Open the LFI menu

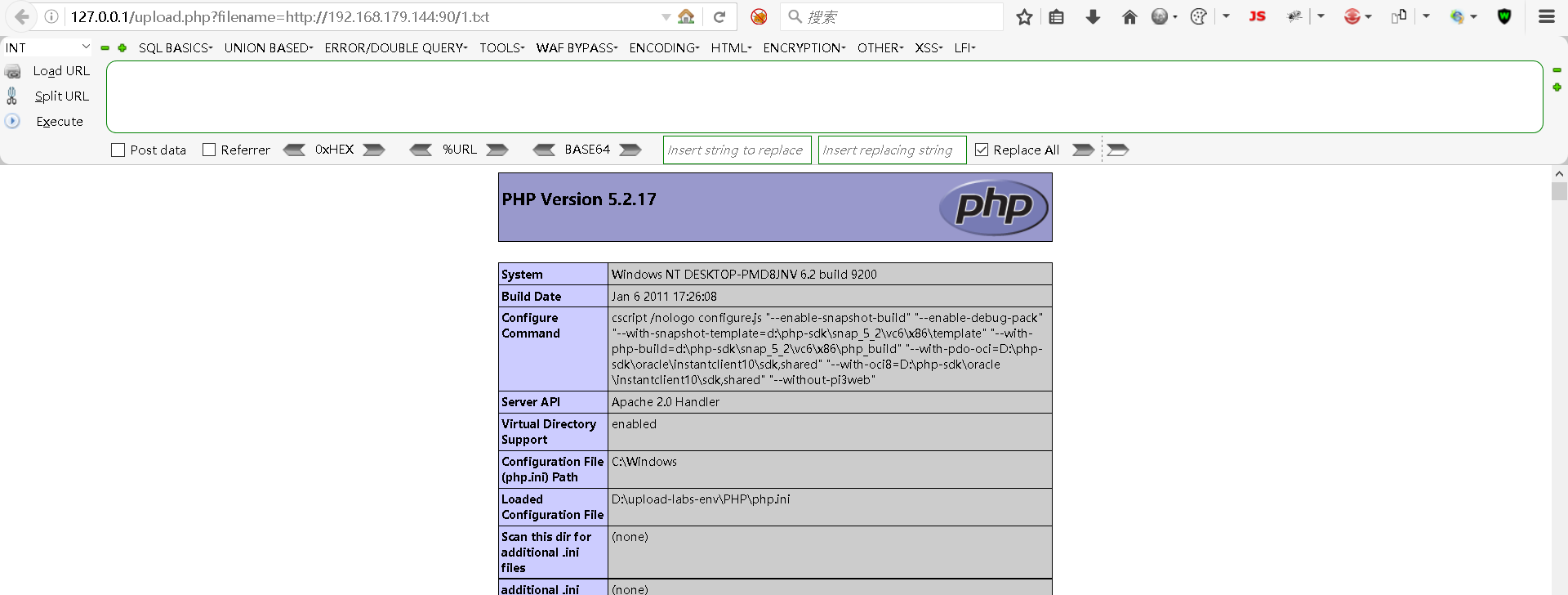[x=965, y=47]
